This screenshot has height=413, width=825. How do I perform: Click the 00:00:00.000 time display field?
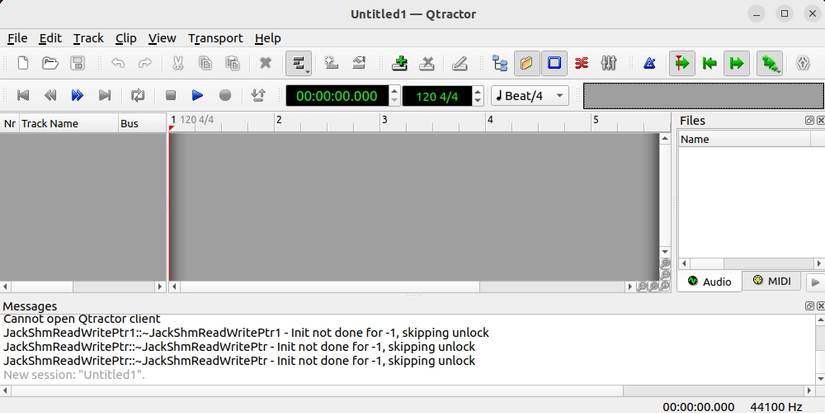(337, 96)
